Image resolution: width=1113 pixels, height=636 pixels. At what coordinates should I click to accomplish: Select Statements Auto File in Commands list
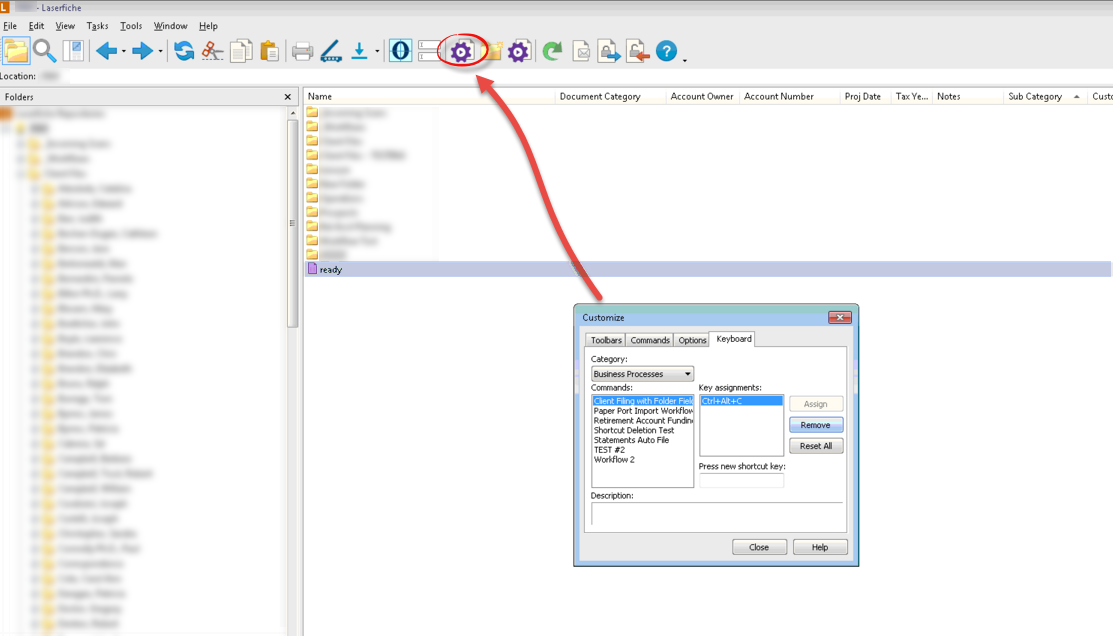[x=631, y=440]
